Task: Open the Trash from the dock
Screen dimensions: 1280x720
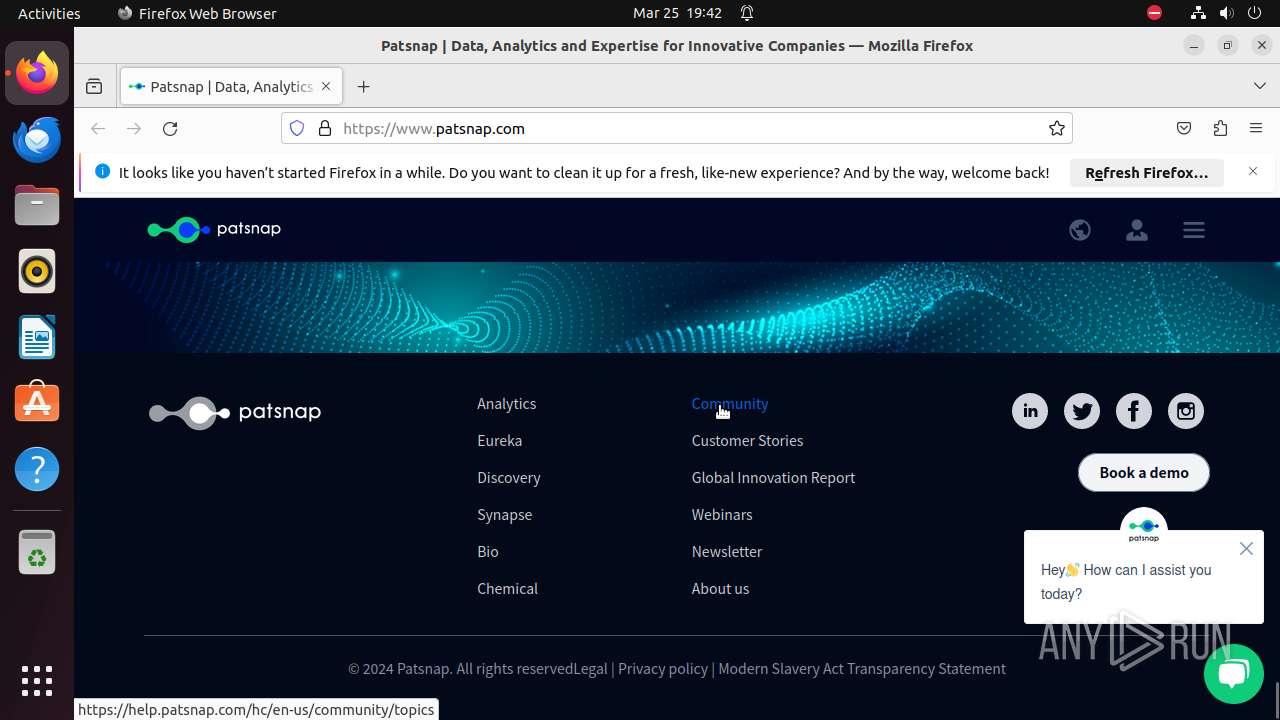Action: [37, 553]
